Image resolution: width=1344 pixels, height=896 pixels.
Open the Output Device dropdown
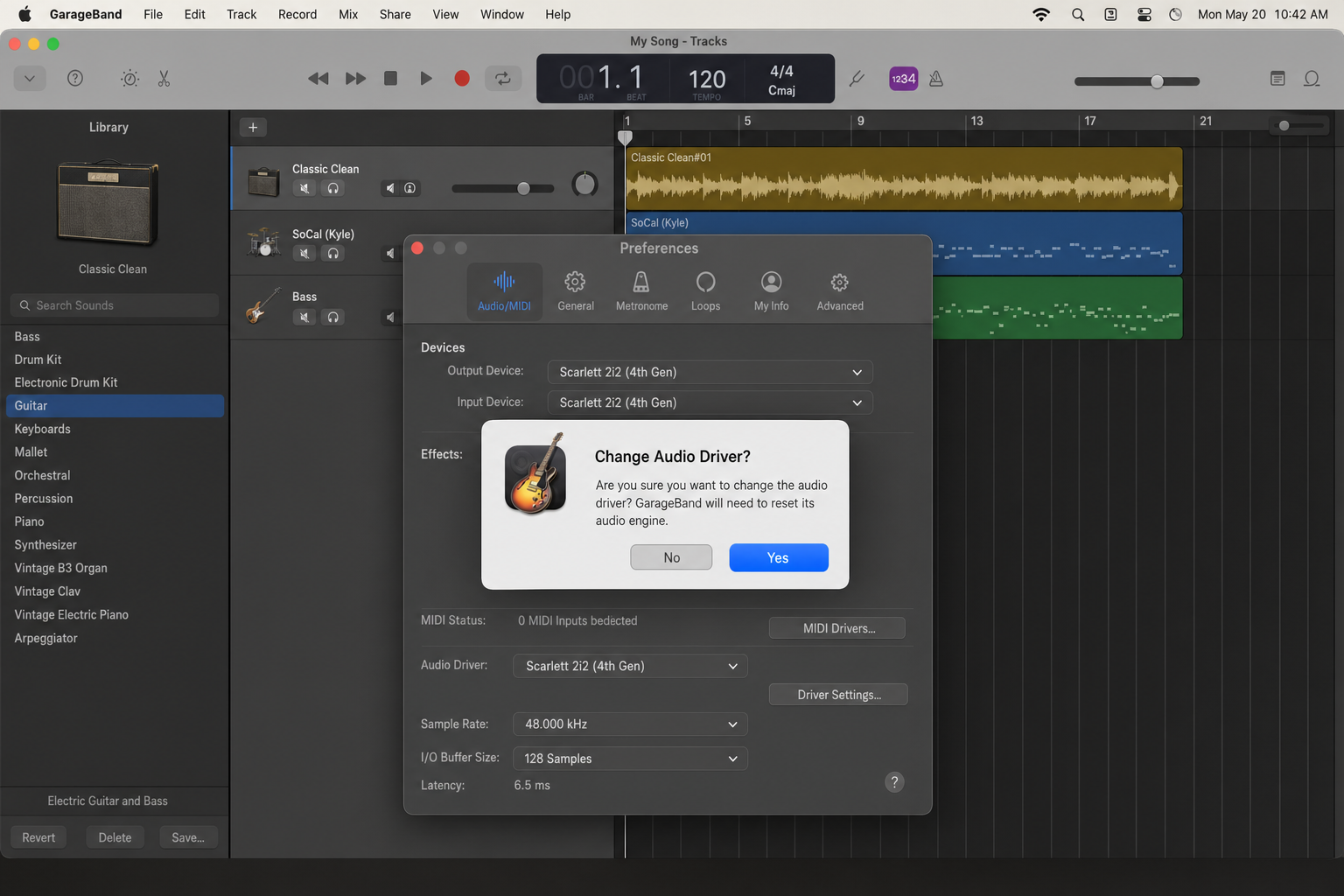pyautogui.click(x=710, y=372)
